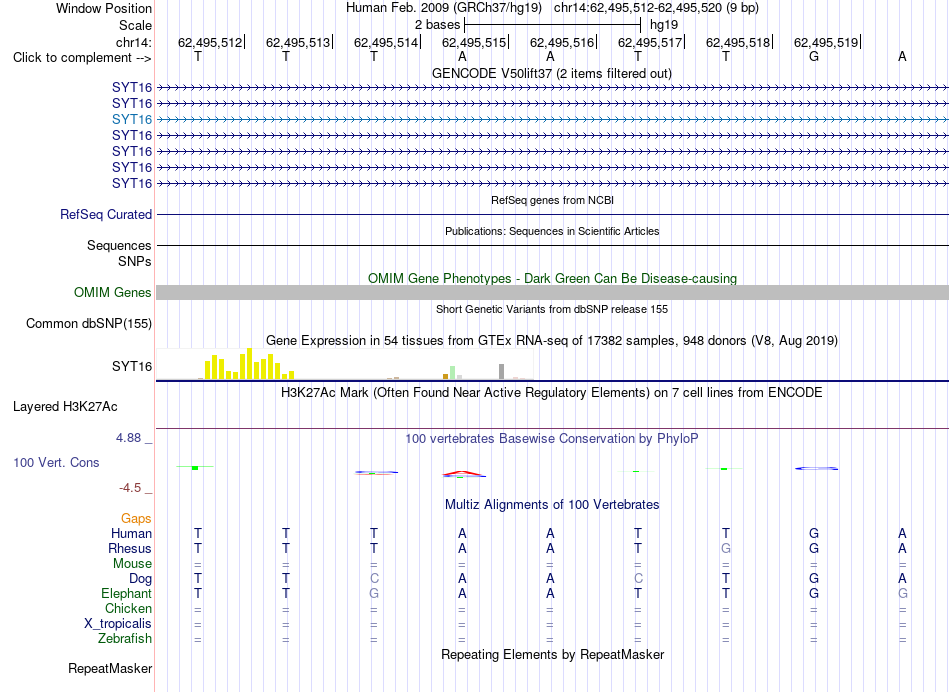Click the H3K27Ac Mark track title
The height and width of the screenshot is (692, 950).
(552, 393)
